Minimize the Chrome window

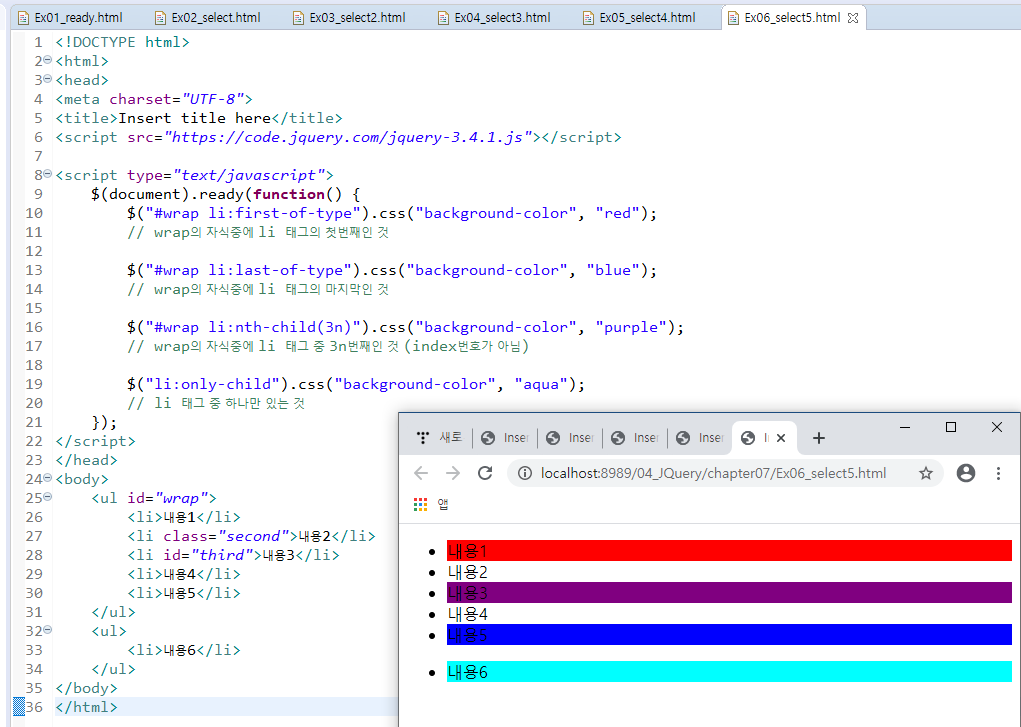(x=904, y=427)
